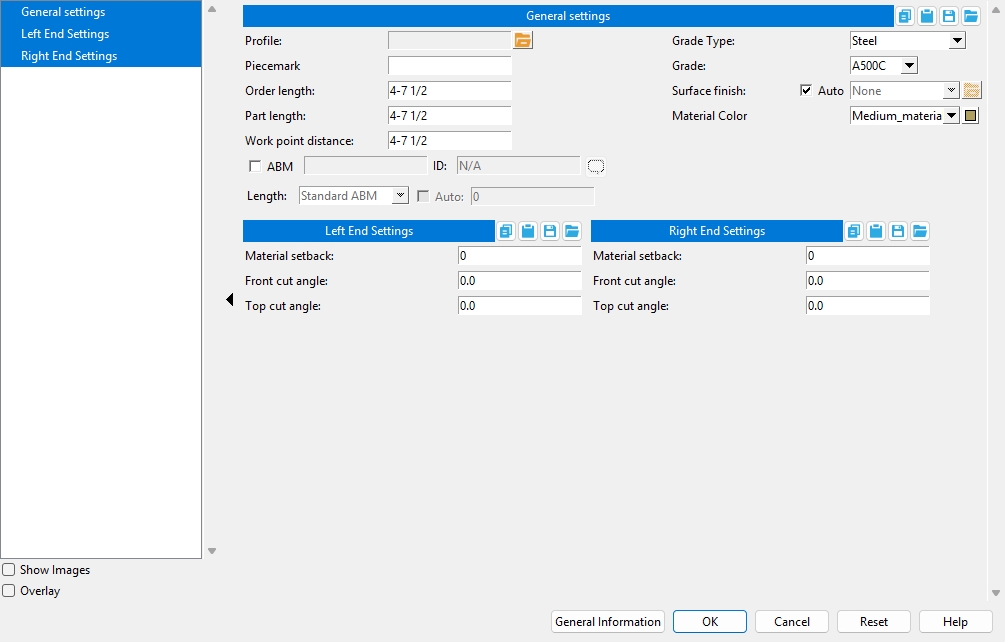Click the General Information button

pos(608,622)
